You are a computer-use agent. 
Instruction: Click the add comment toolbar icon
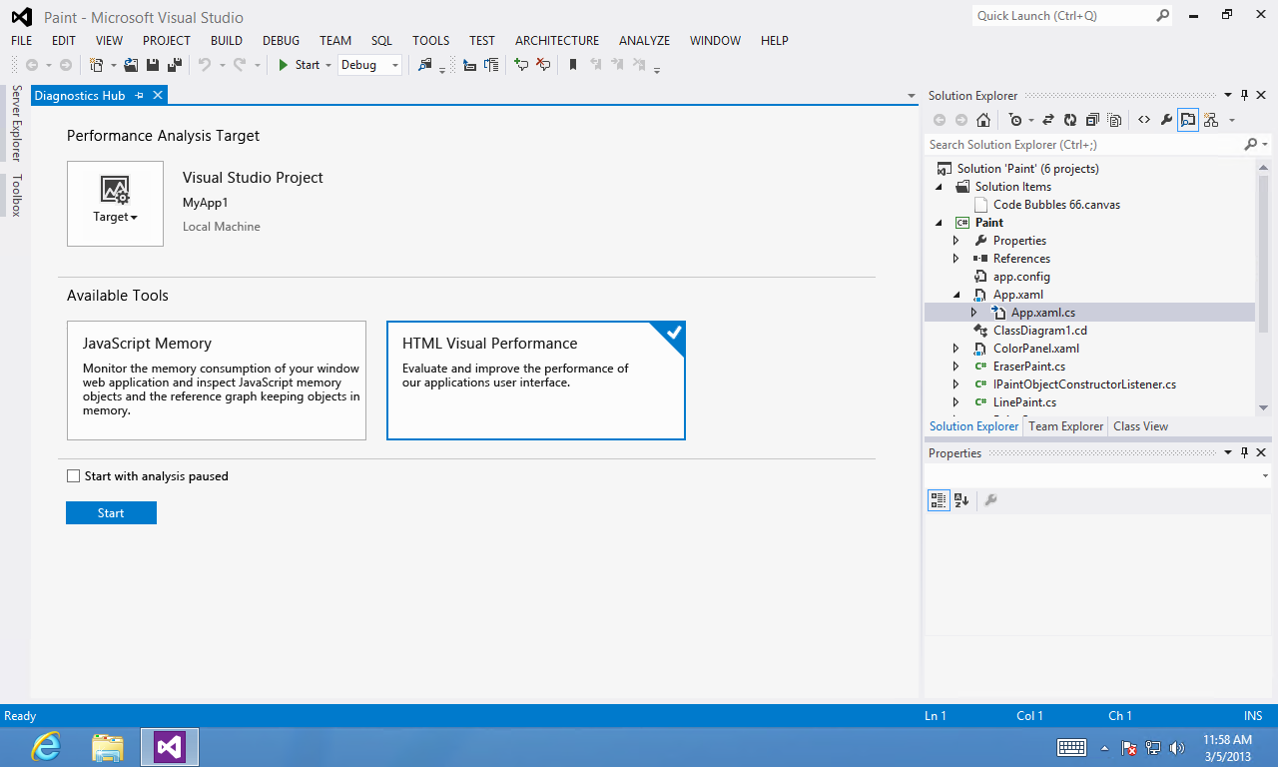point(521,65)
